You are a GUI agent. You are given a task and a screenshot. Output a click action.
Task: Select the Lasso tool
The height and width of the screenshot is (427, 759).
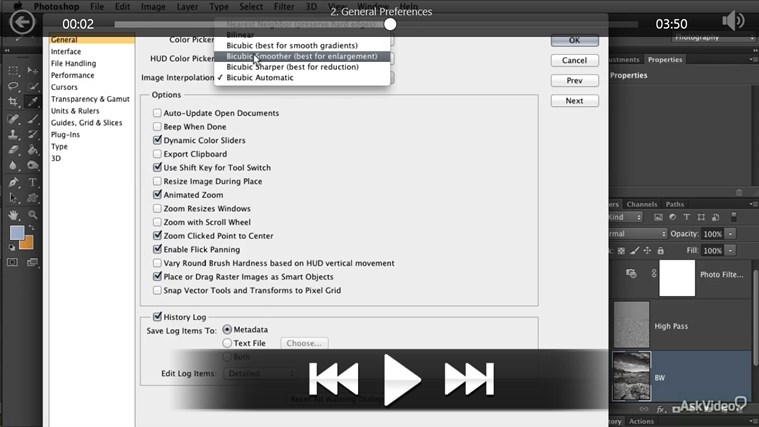pos(13,87)
